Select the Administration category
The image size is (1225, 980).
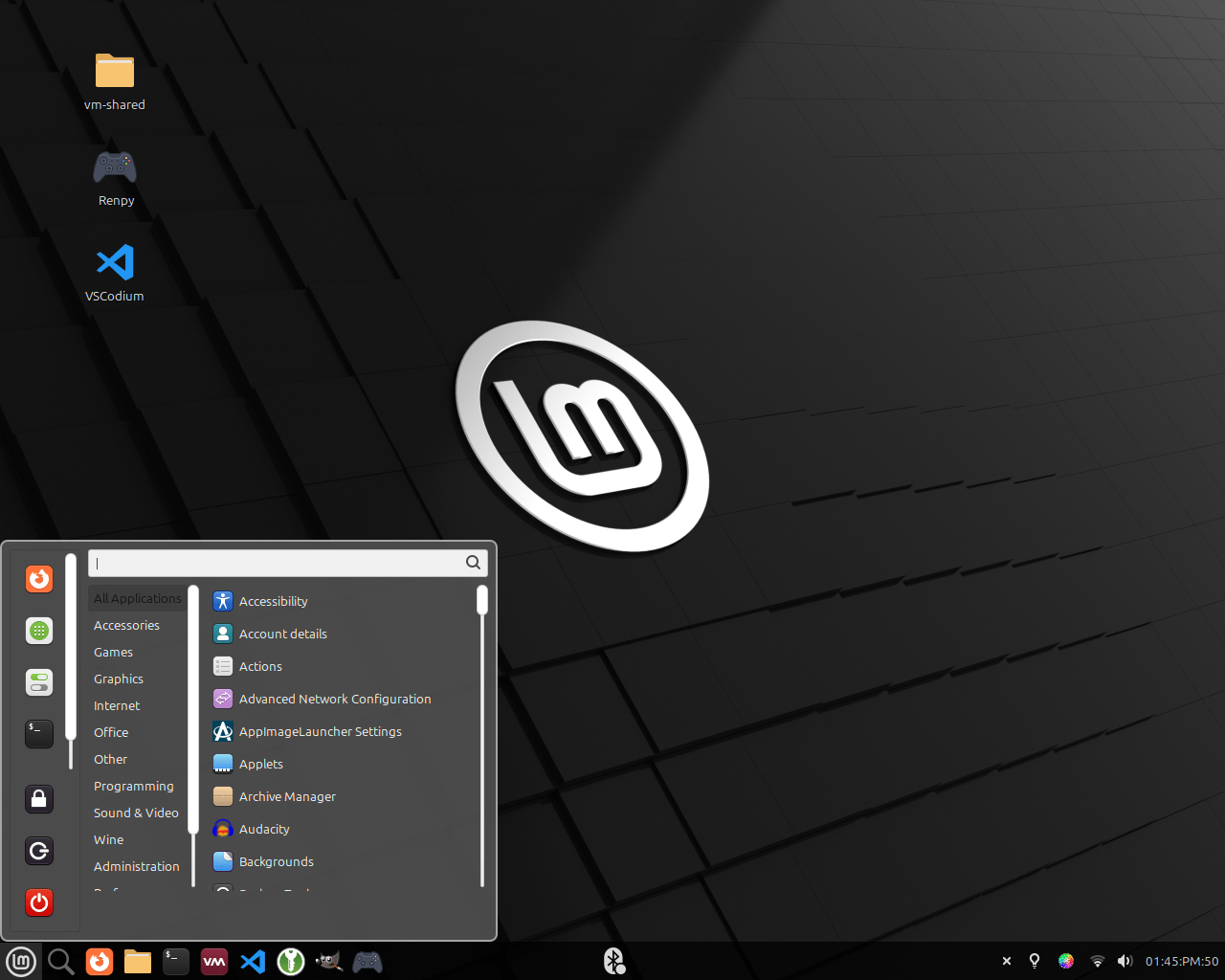138,866
